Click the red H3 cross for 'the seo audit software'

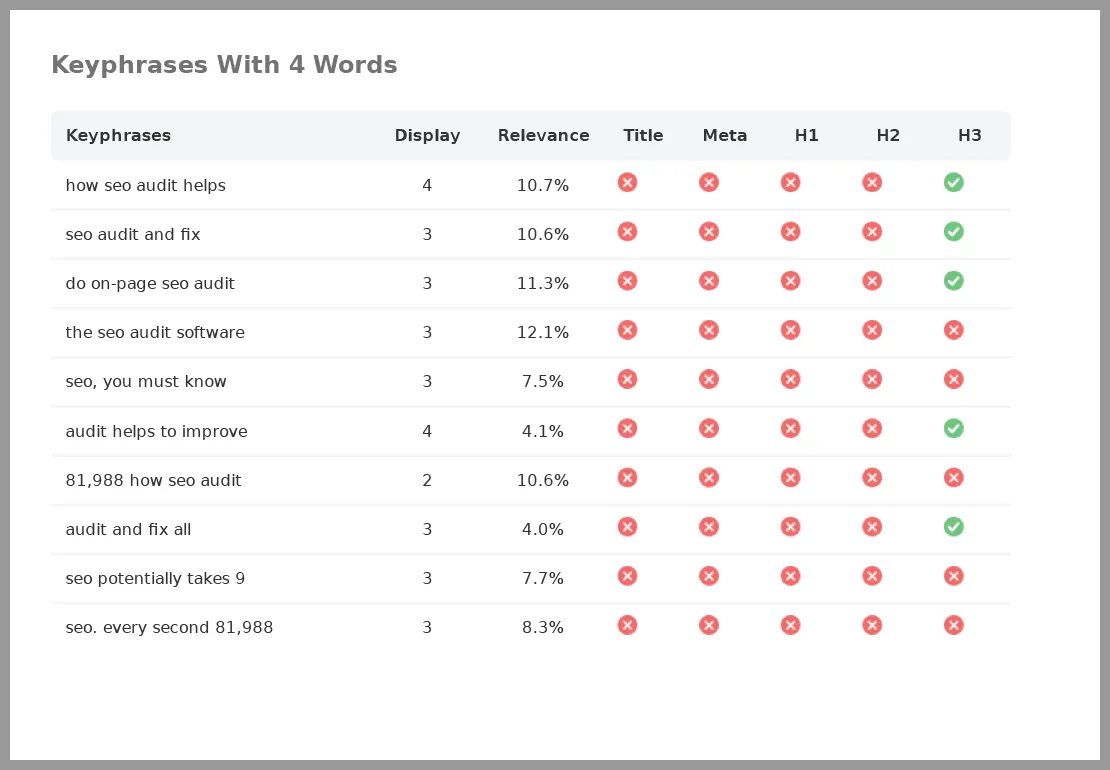pos(954,330)
